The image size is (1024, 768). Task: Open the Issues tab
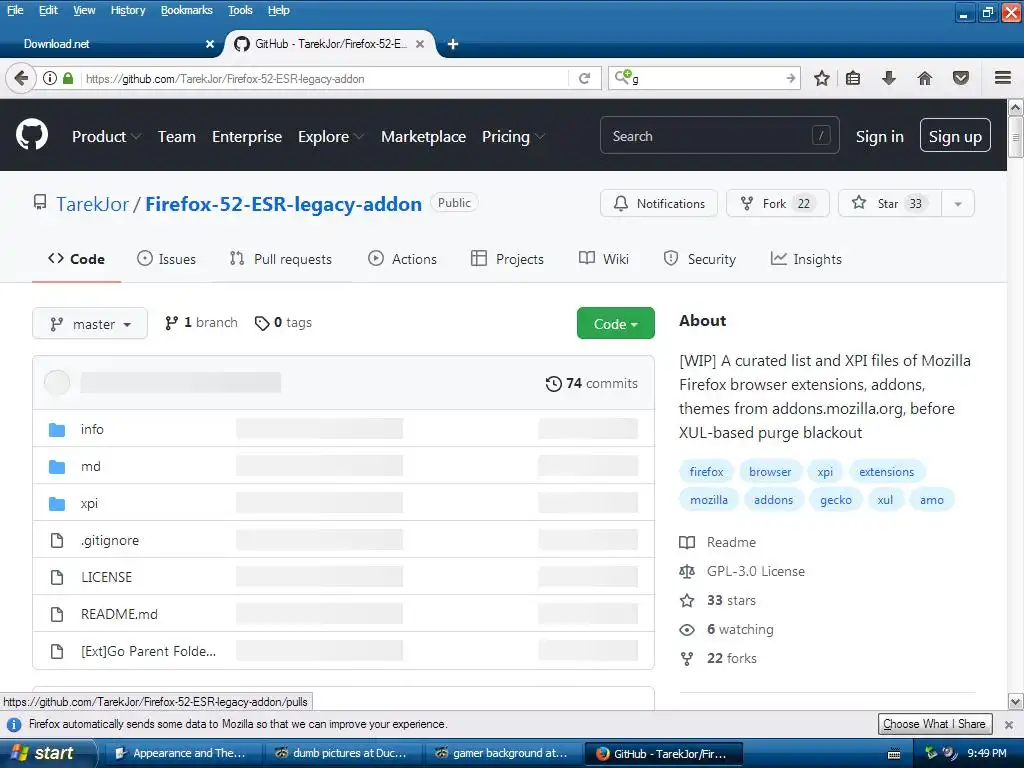coord(167,259)
